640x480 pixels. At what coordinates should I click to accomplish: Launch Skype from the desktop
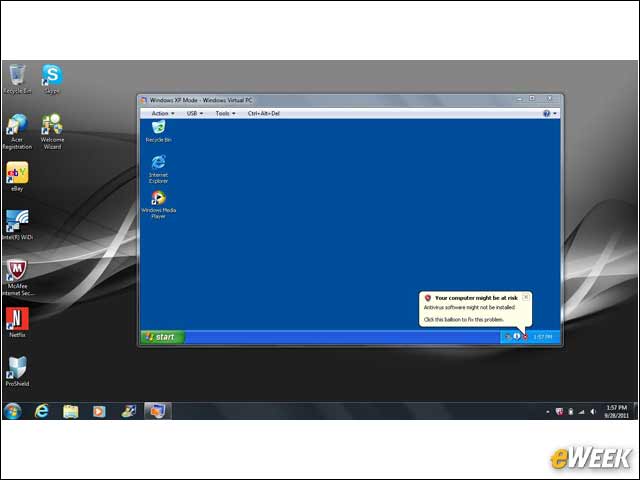(52, 80)
